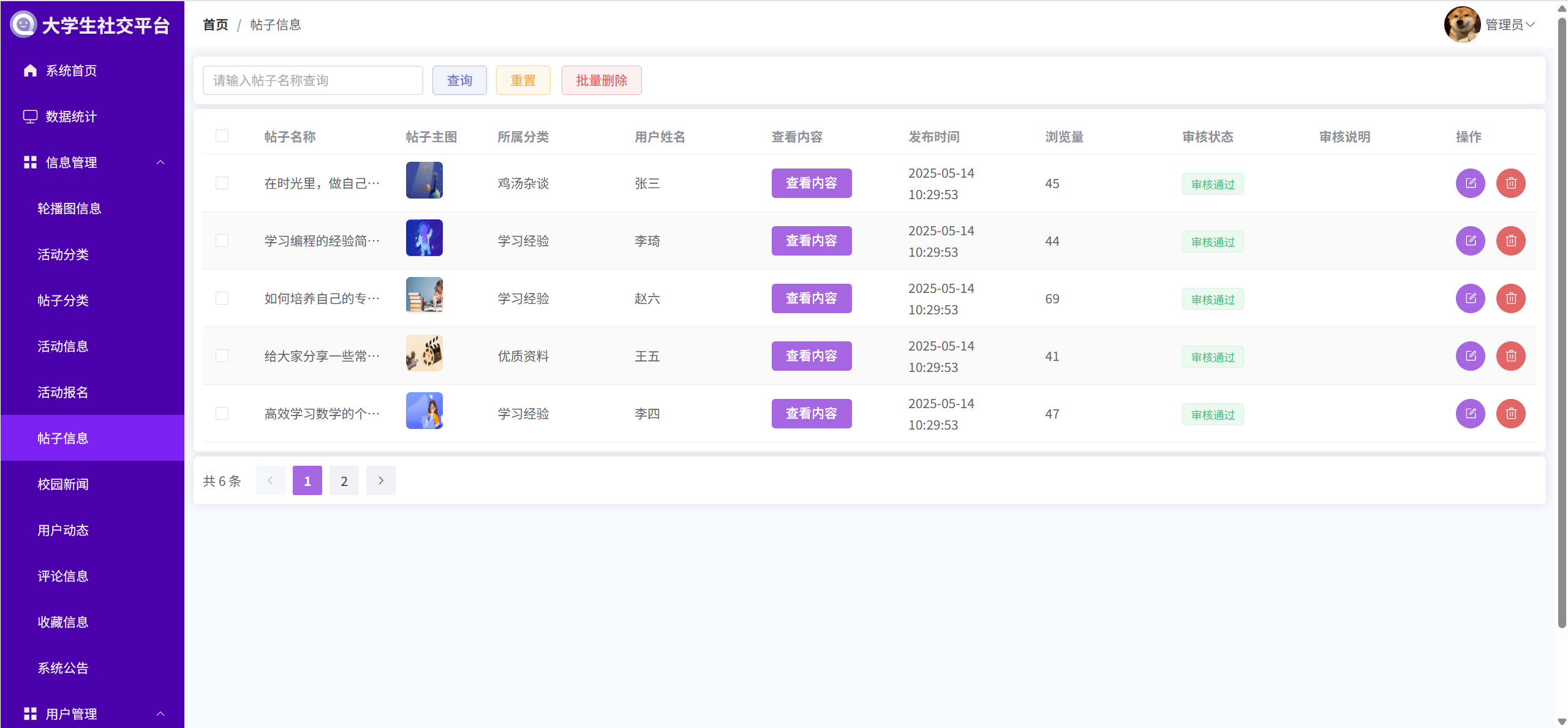Viewport: 1568px width, 728px height.
Task: Click the admin avatar picture
Action: click(1461, 25)
